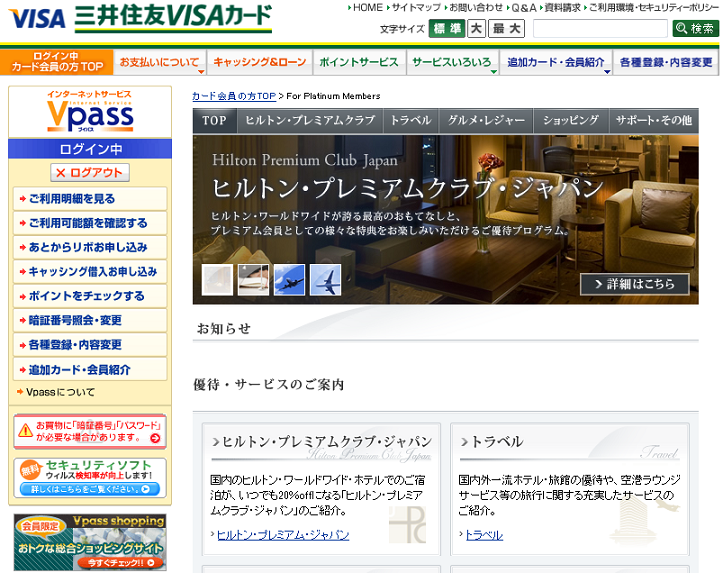Open the 資料請求 link
The image size is (723, 573).
563,7
